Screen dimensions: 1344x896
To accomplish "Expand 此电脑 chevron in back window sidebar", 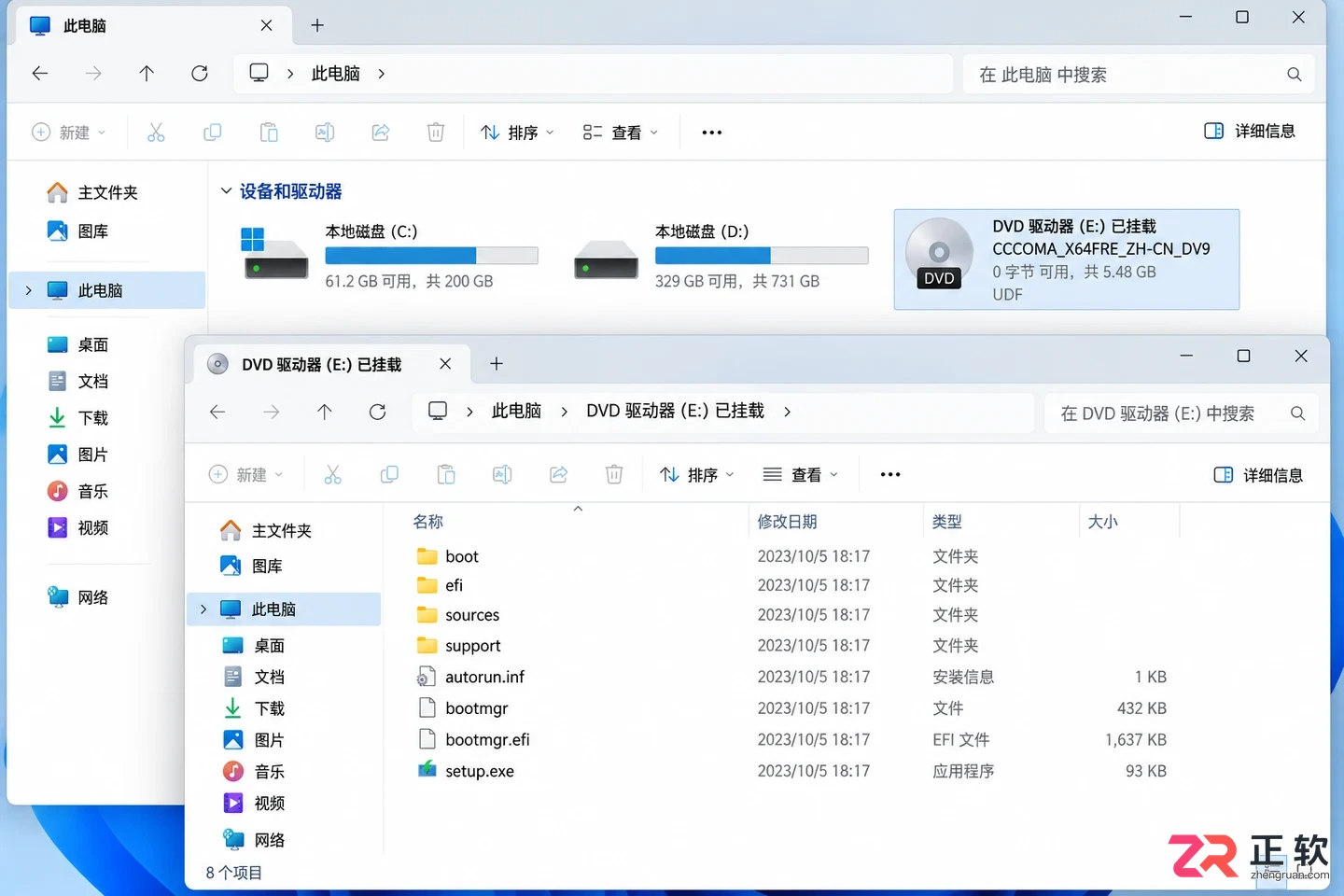I will pos(28,290).
